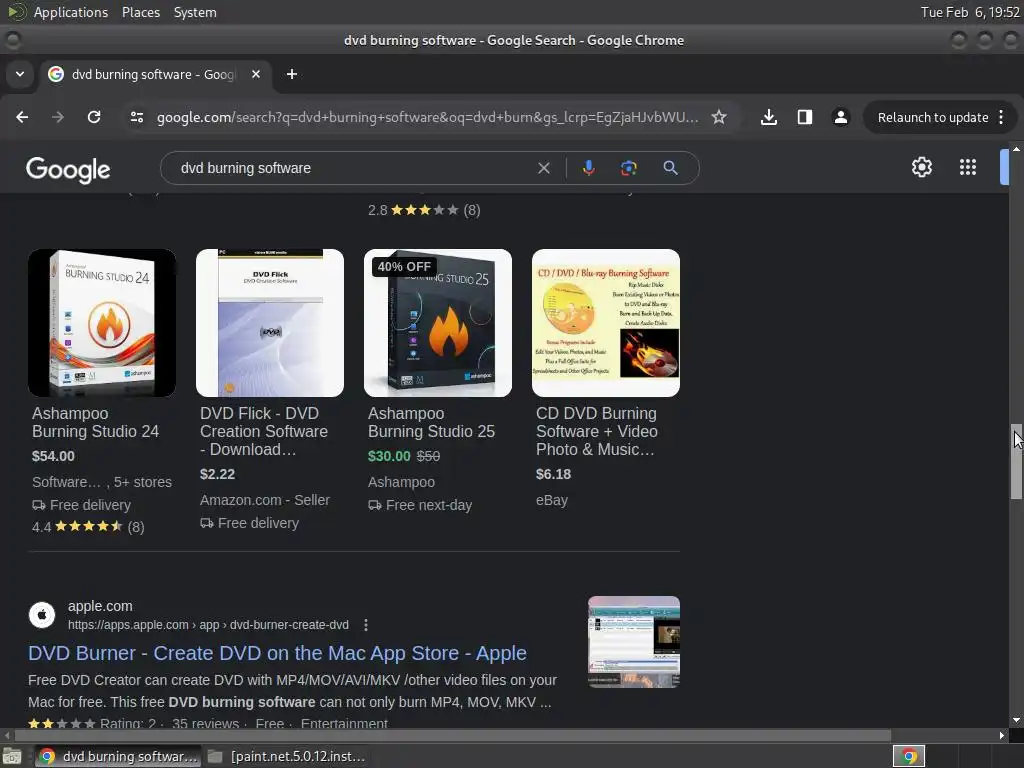Open Ashampoo Burning Studio 24 product title

click(95, 423)
